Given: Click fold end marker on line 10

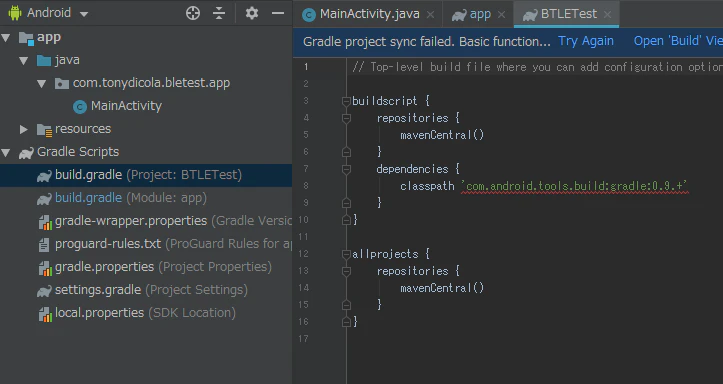Looking at the screenshot, I should click(346, 220).
